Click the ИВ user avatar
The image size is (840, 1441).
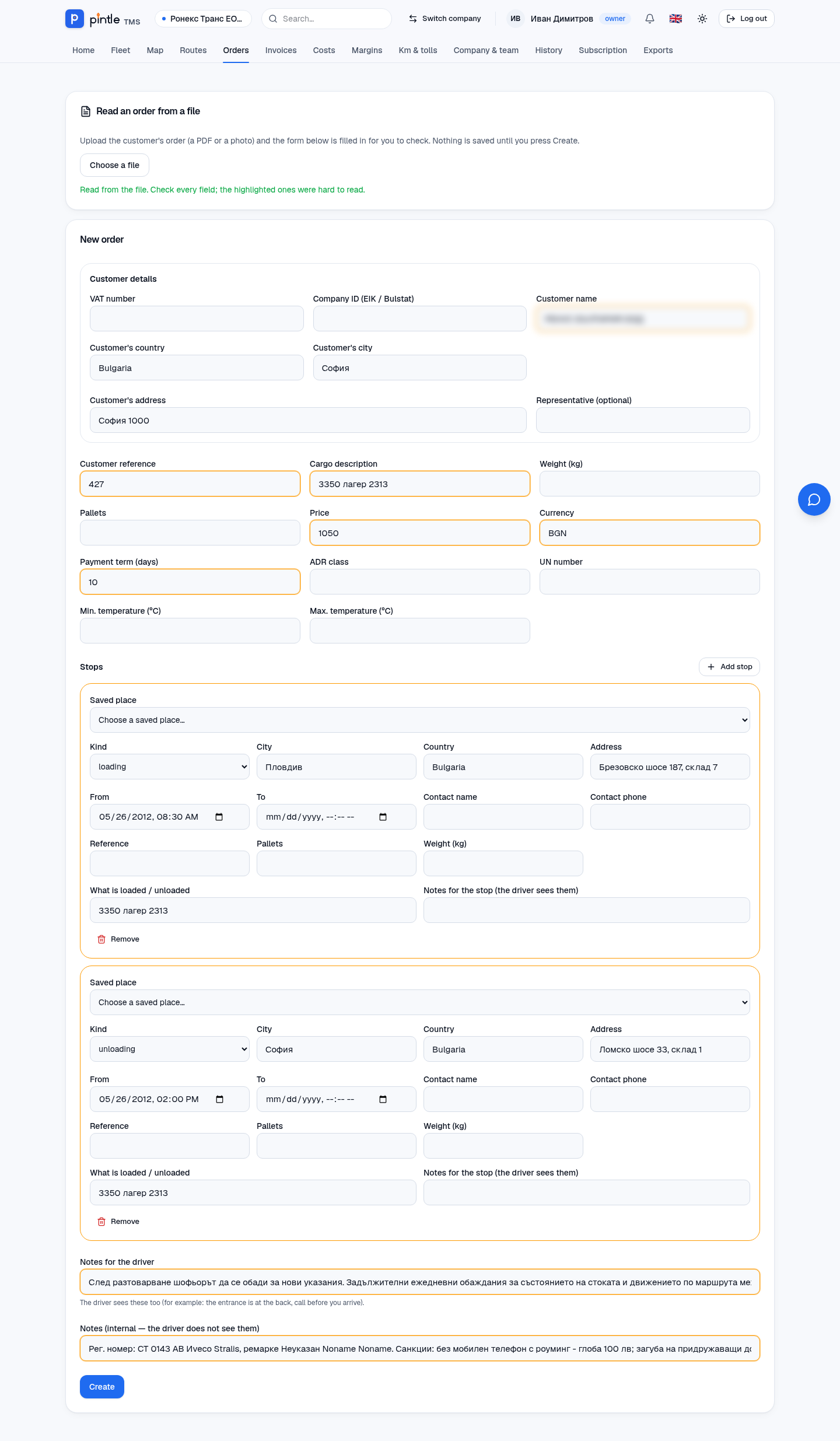pyautogui.click(x=515, y=19)
